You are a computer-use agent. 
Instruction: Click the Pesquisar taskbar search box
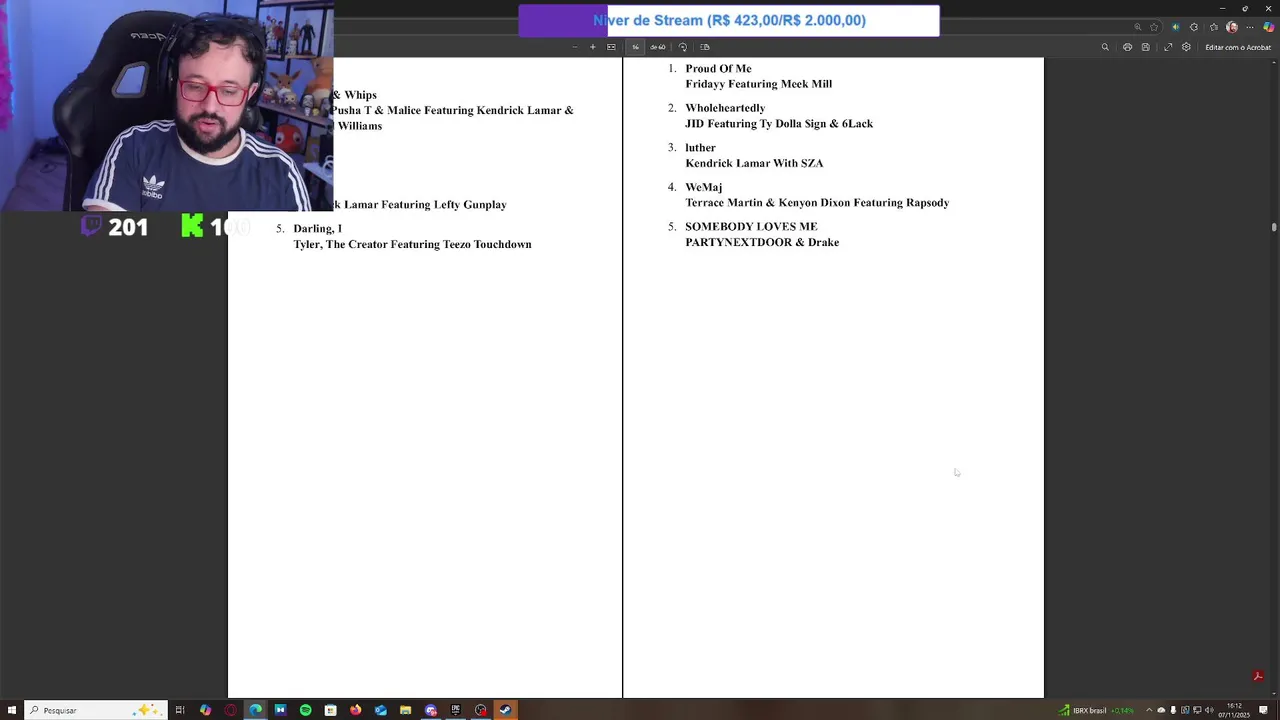point(96,710)
